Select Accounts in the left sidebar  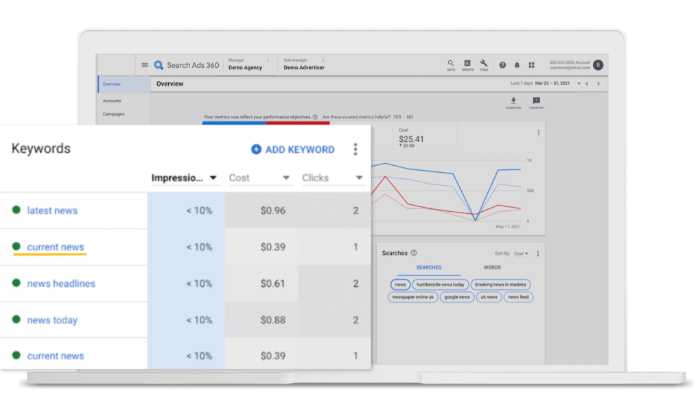point(112,101)
